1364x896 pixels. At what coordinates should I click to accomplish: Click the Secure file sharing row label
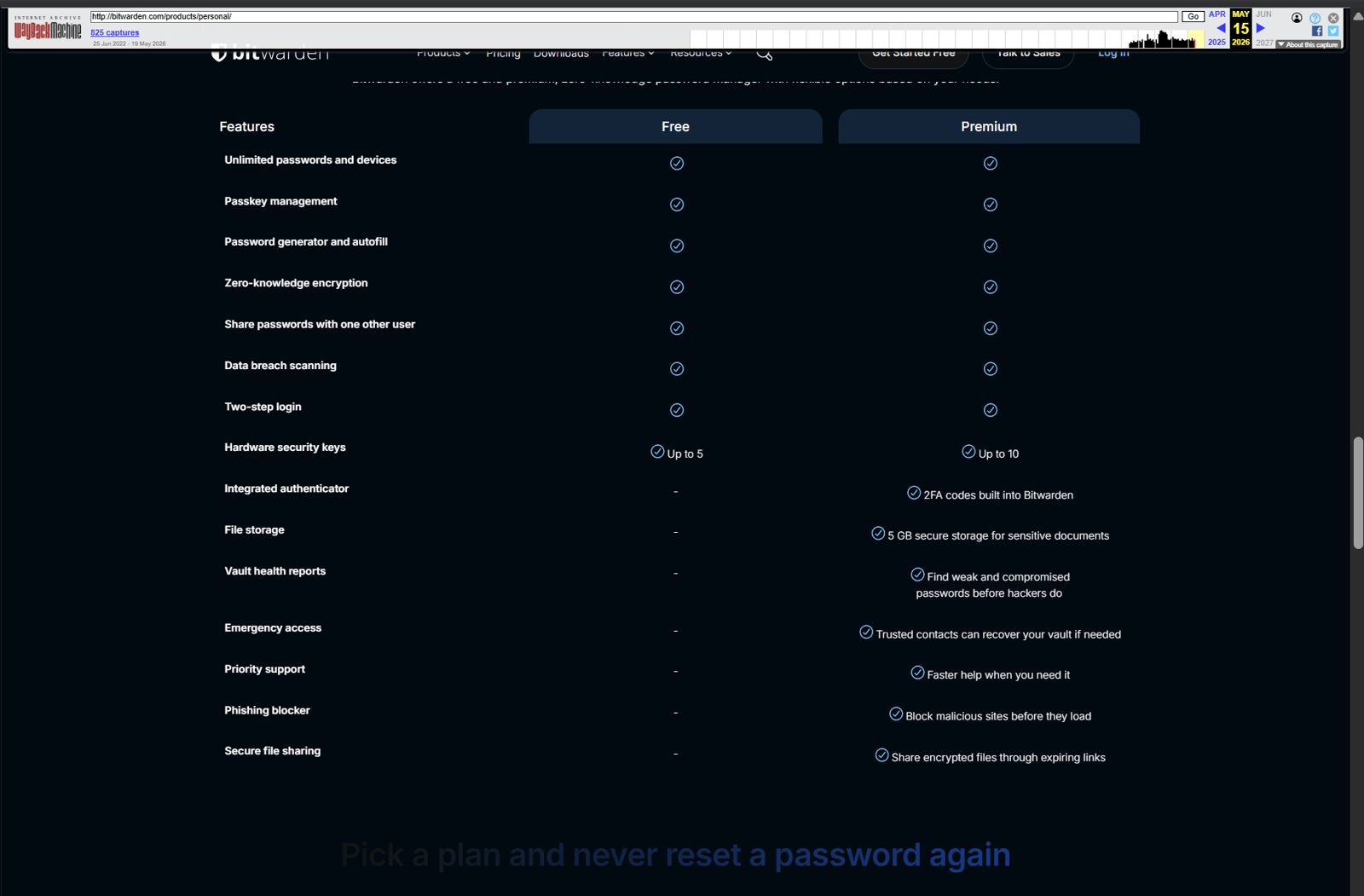coord(273,751)
